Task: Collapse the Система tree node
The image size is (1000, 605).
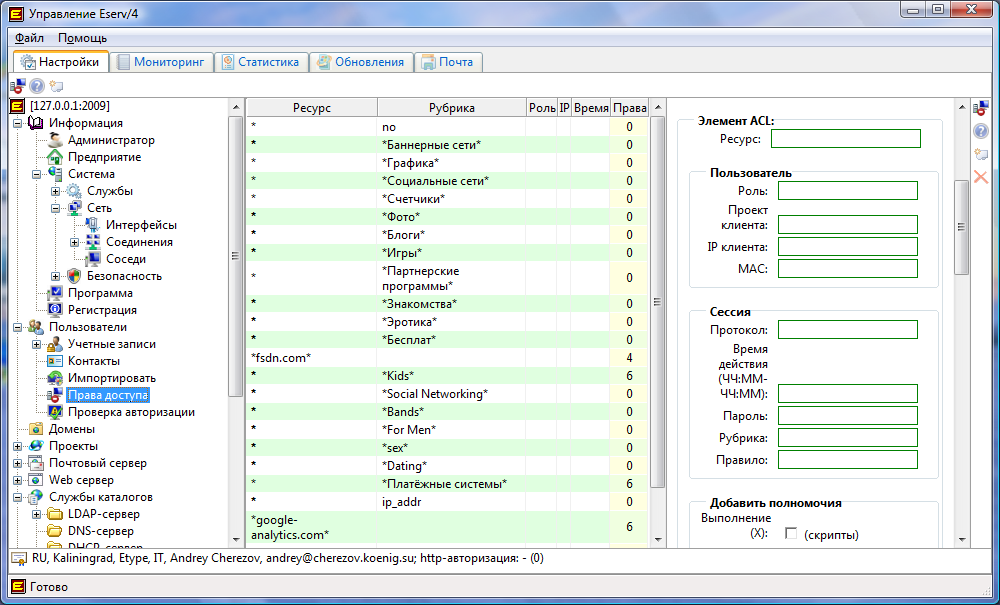Action: coord(36,174)
